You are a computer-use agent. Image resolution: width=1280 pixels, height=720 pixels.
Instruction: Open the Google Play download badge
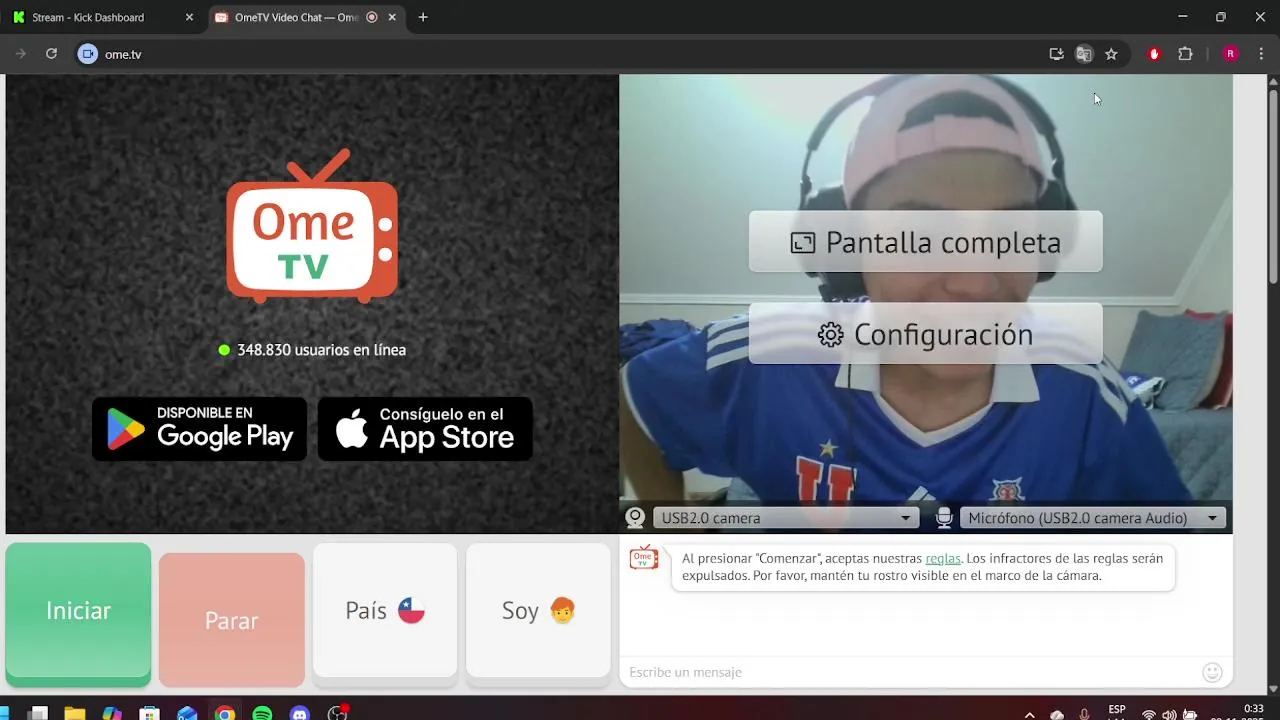click(199, 429)
